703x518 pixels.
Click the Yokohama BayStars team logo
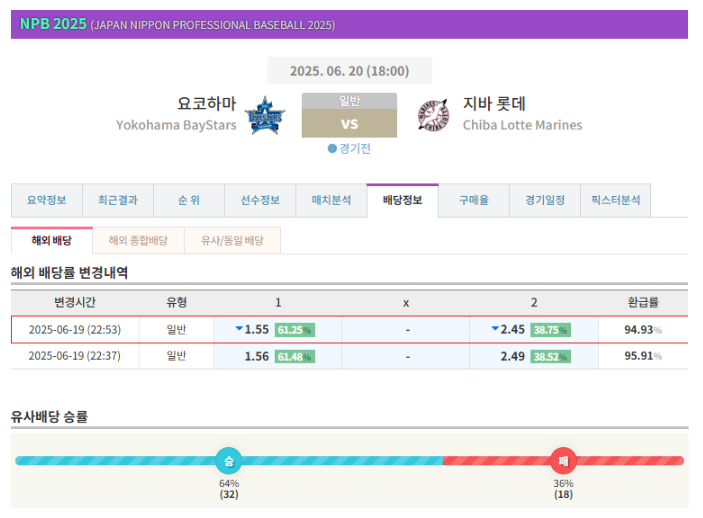point(265,115)
